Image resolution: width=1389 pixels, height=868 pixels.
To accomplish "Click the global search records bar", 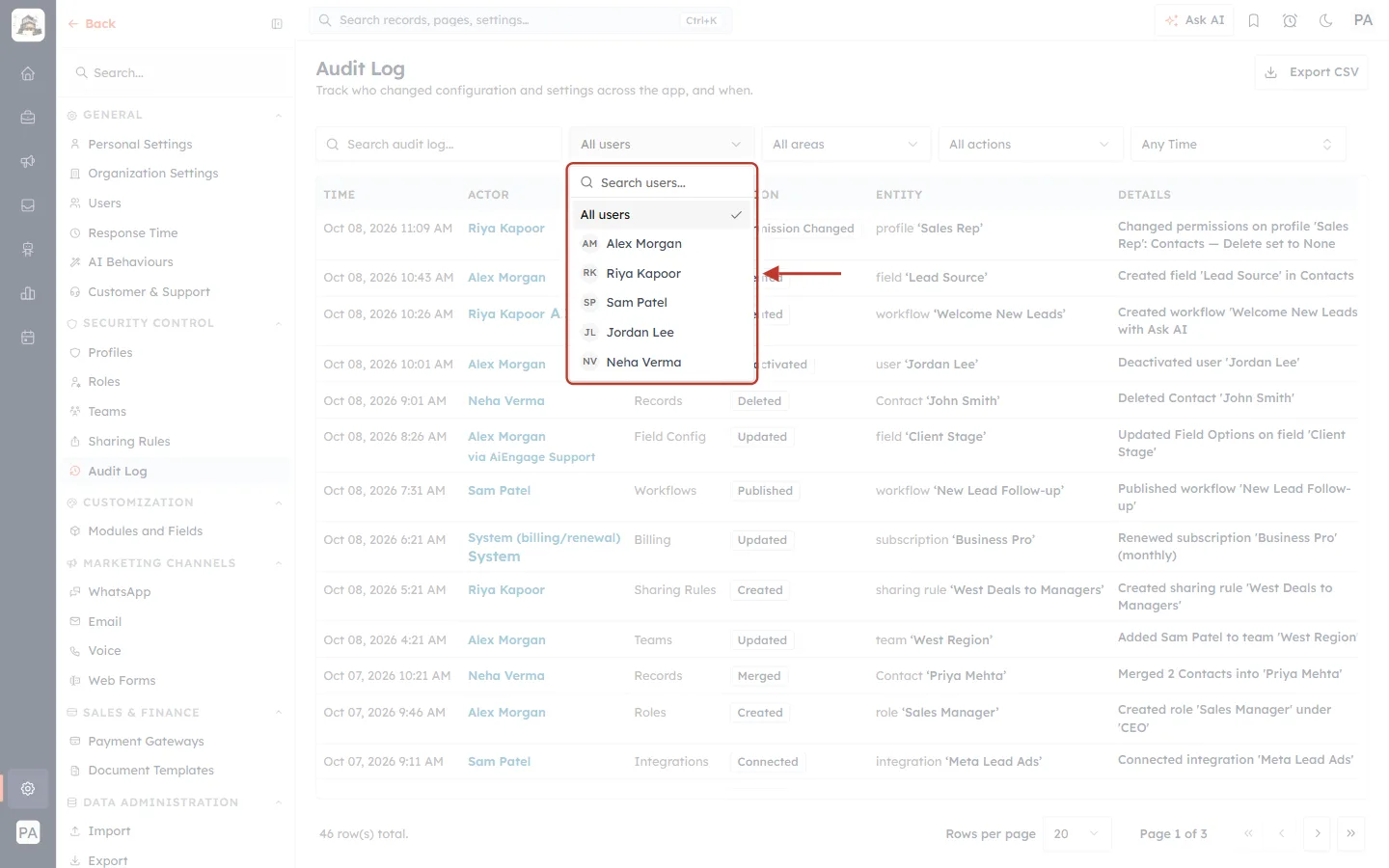I will coord(521,20).
